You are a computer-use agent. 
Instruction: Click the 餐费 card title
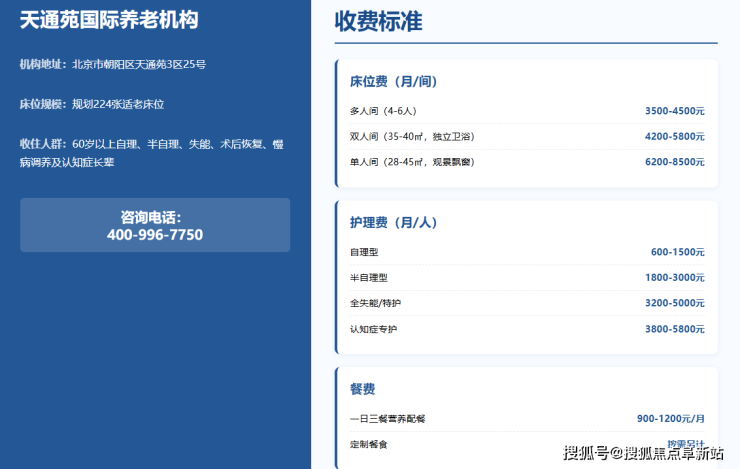click(x=362, y=389)
